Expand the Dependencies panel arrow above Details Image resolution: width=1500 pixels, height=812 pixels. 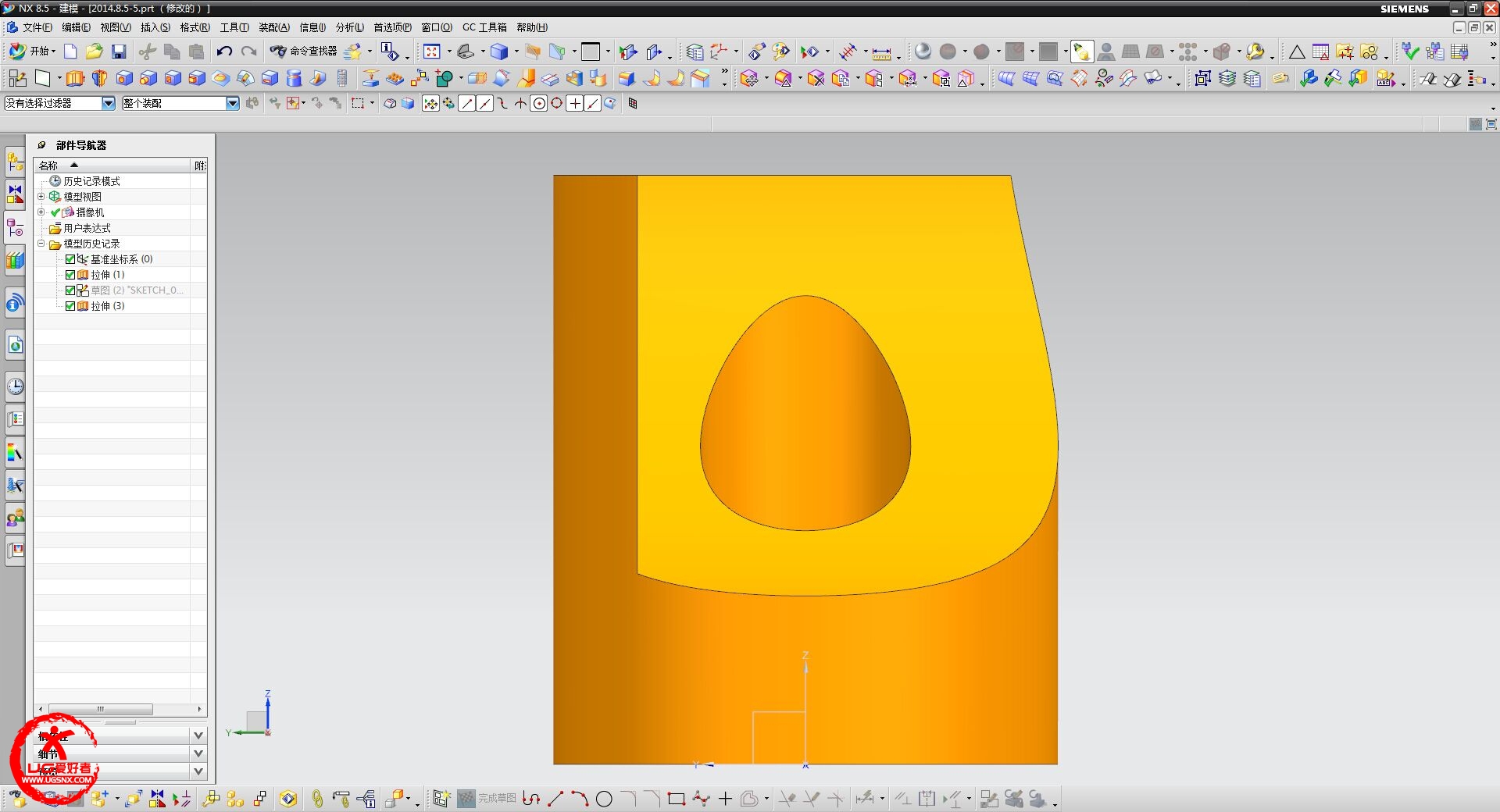(x=198, y=735)
